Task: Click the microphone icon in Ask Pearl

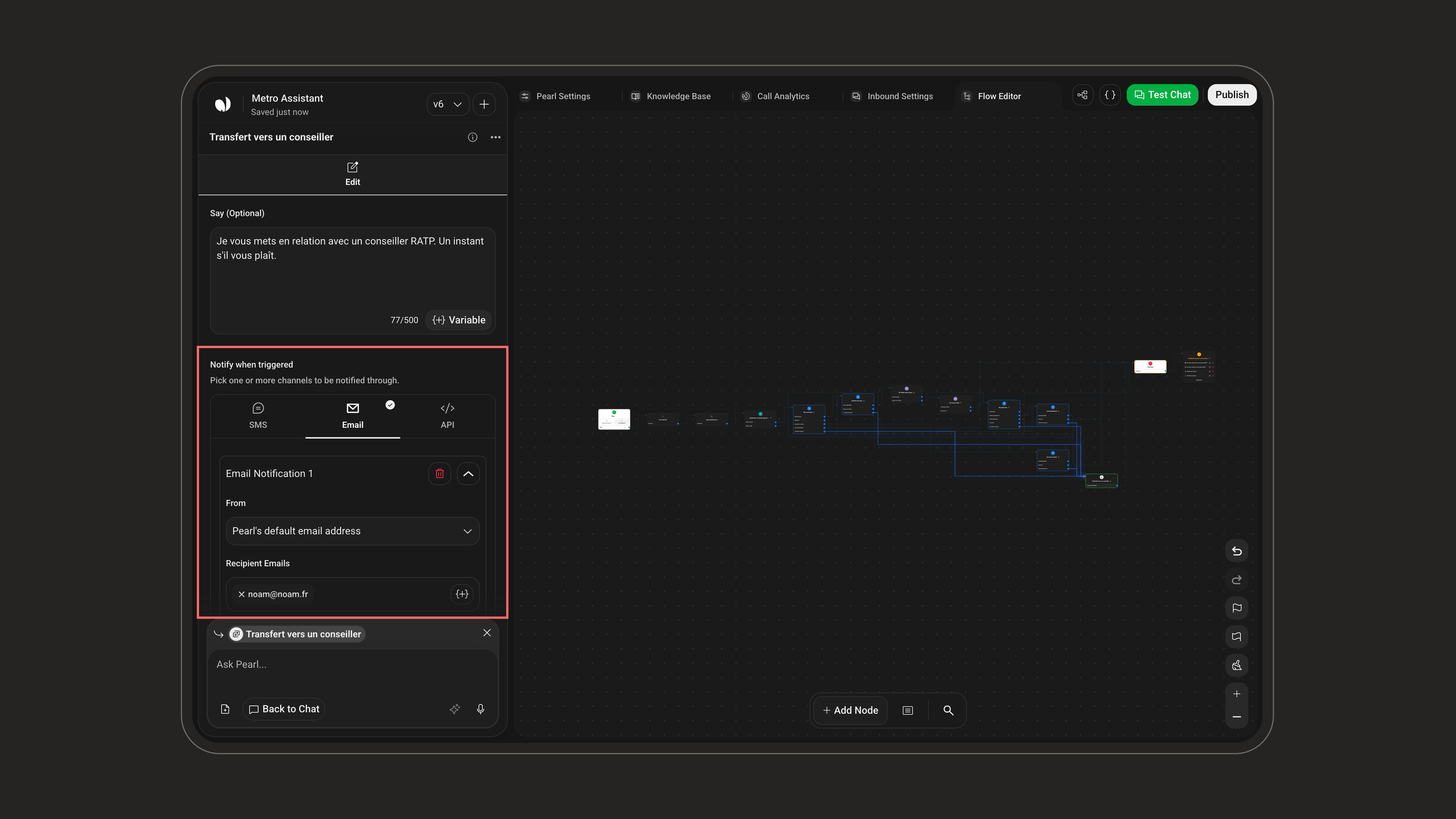Action: click(x=480, y=709)
